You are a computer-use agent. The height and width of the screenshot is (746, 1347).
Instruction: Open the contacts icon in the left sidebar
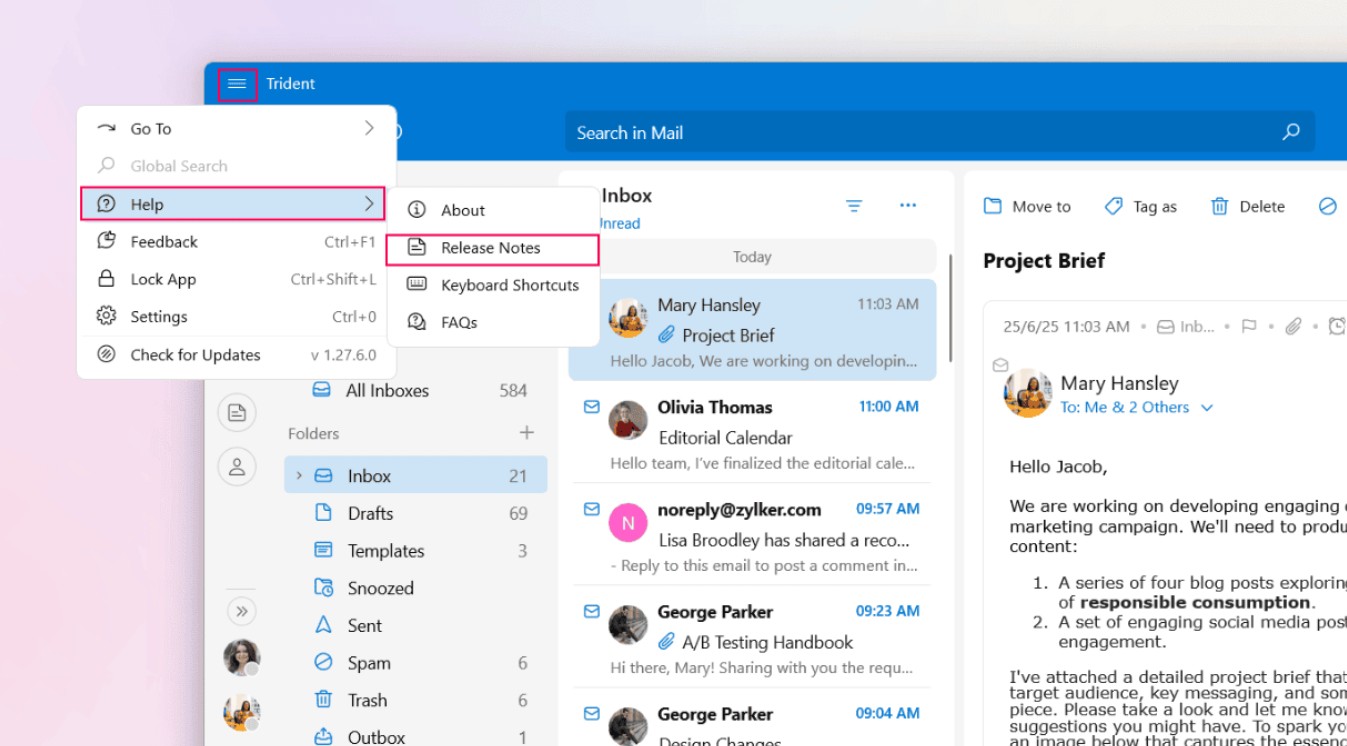coord(237,466)
